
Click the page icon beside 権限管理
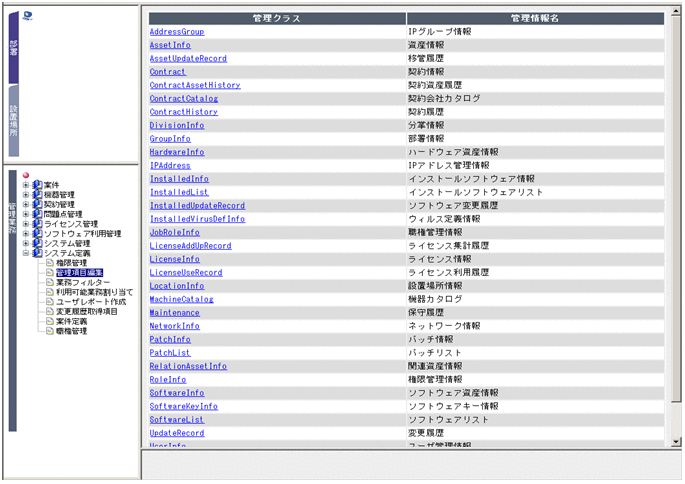point(49,263)
